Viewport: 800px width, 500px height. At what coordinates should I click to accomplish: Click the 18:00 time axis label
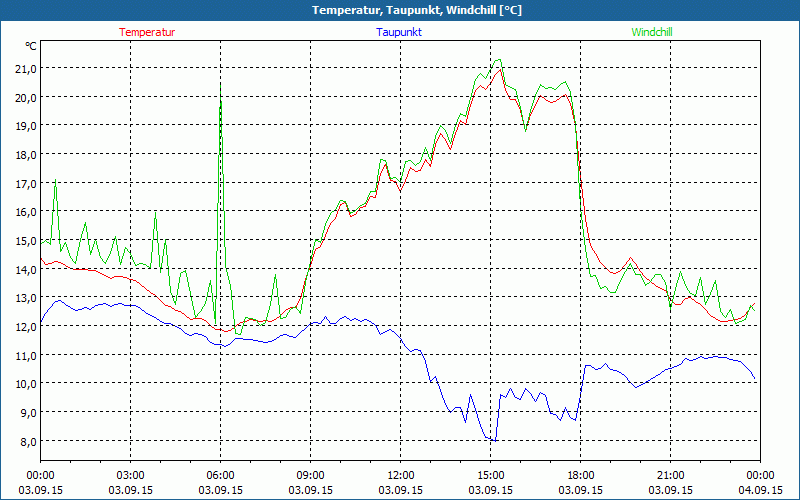(x=580, y=475)
